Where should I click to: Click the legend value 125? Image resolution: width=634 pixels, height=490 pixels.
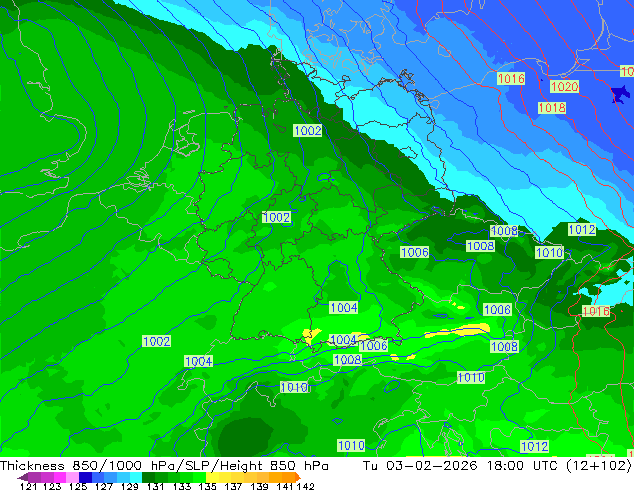tap(78, 486)
